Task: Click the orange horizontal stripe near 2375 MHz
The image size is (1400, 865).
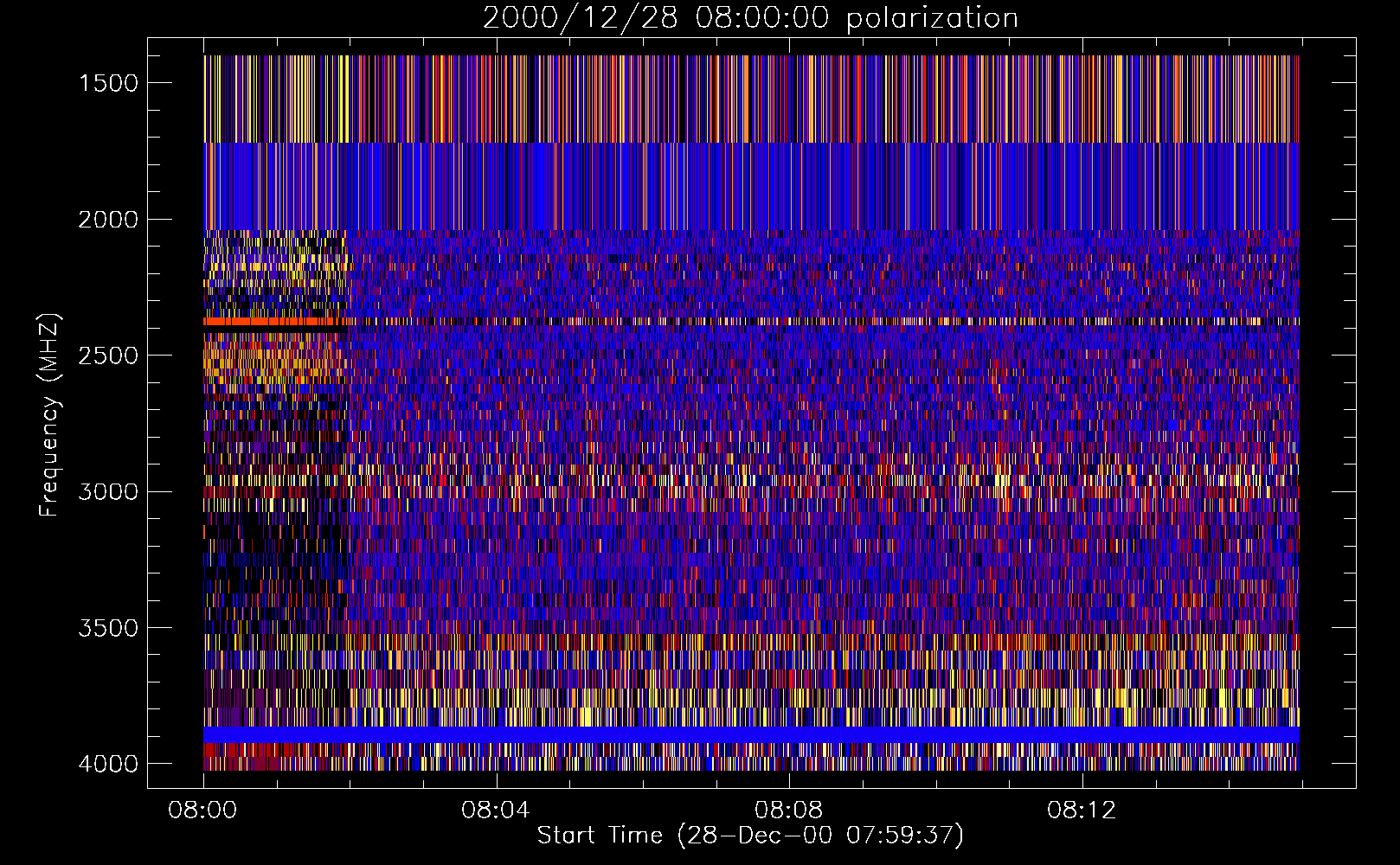Action: pos(273,322)
